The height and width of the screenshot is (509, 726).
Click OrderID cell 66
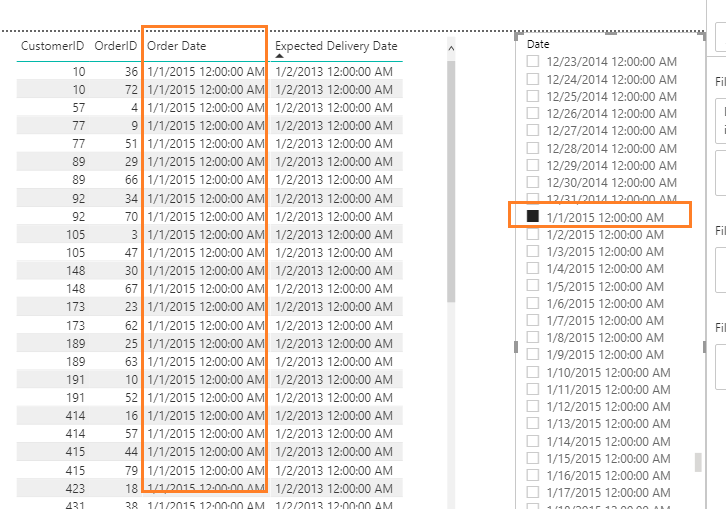pyautogui.click(x=131, y=180)
